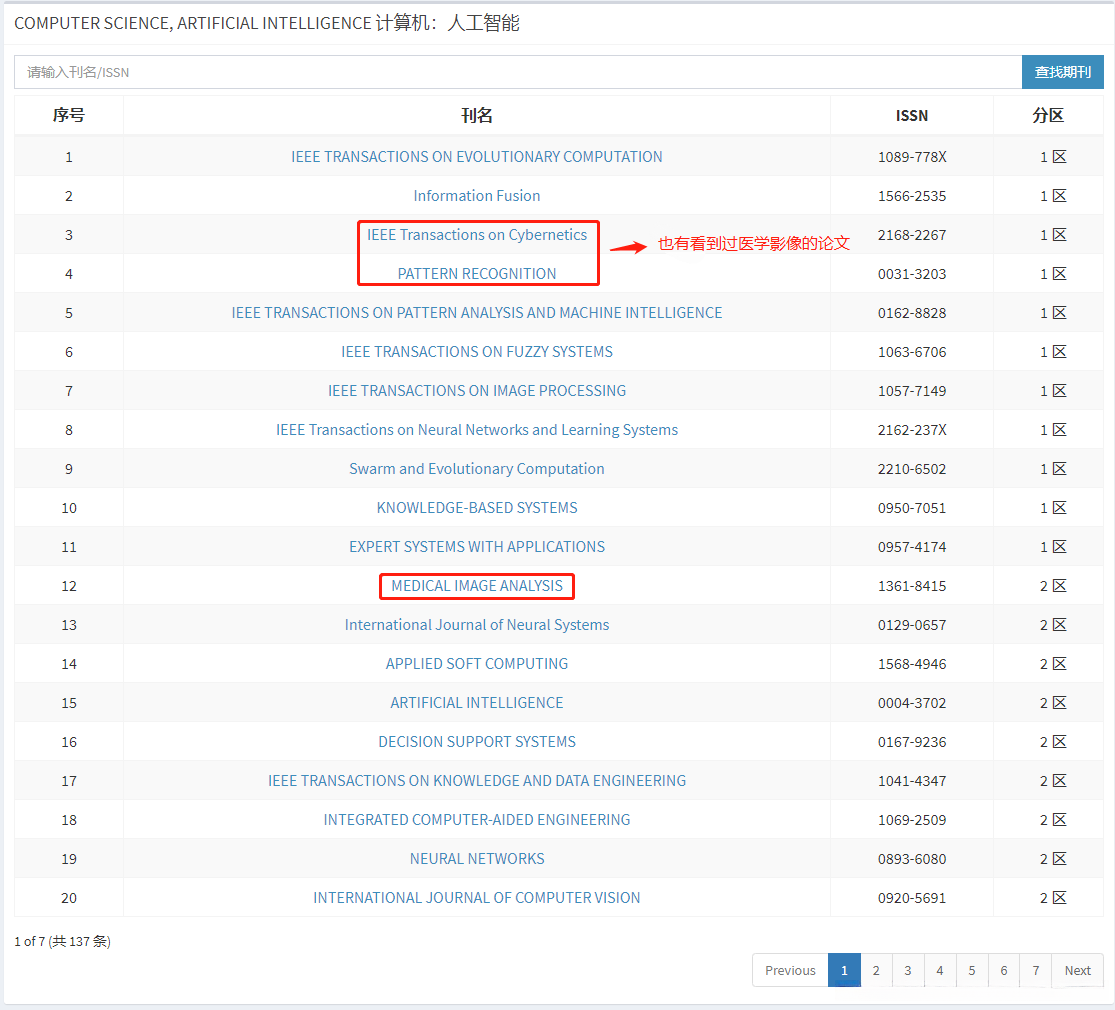Viewport: 1115px width, 1010px height.
Task: Select ISSN value 0031-3203
Action: coord(912,274)
